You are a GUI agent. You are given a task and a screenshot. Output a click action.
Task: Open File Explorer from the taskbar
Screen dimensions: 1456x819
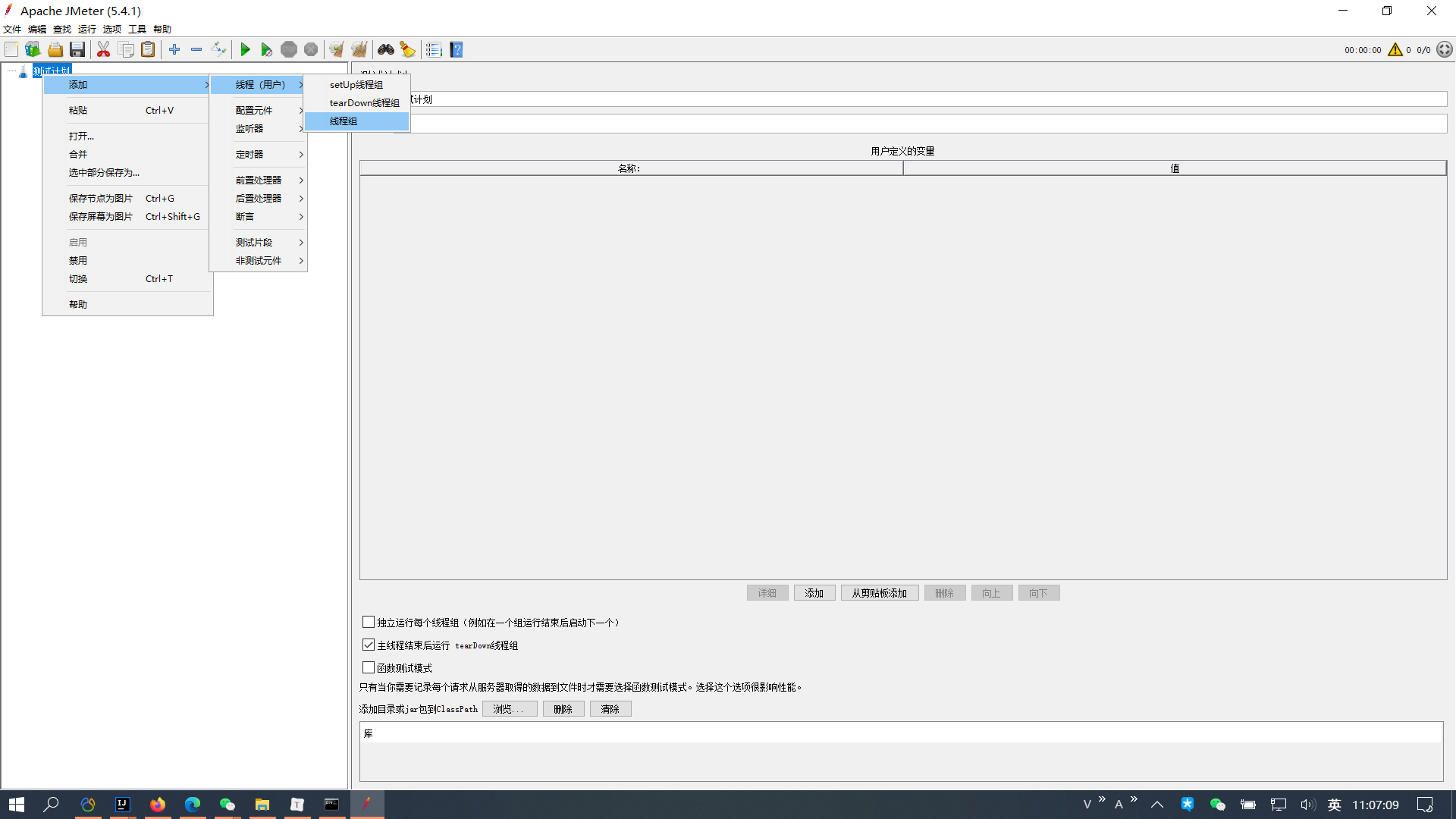tap(262, 805)
